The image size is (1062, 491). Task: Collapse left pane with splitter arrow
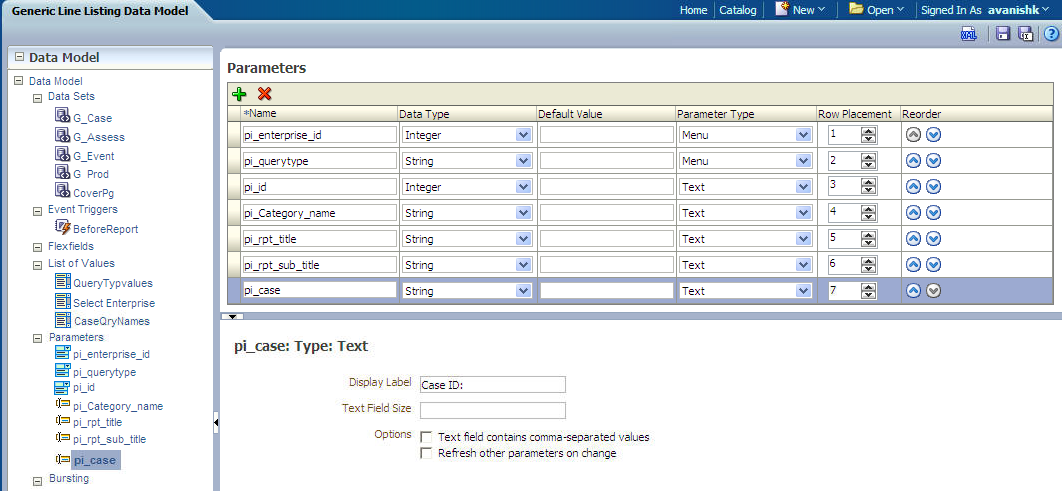click(216, 423)
